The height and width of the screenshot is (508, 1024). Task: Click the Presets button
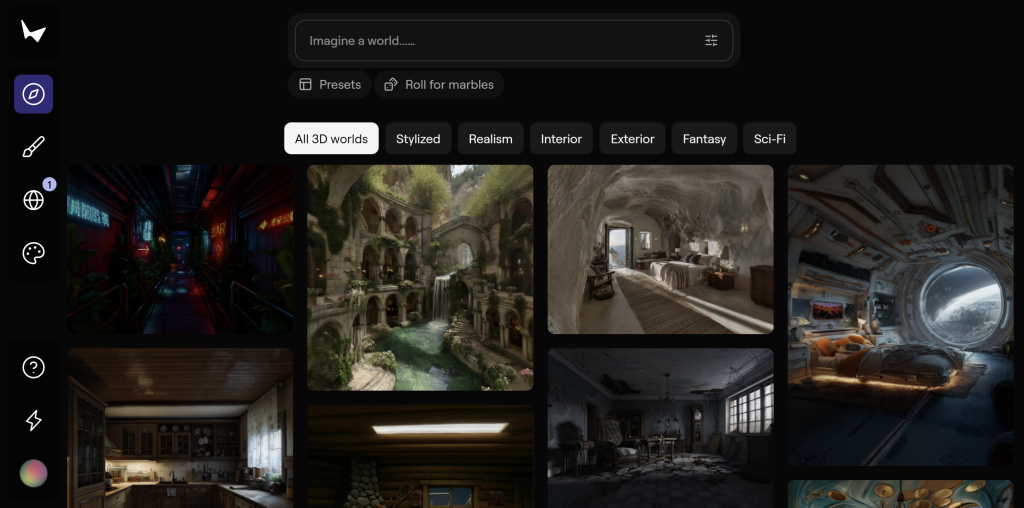[329, 85]
